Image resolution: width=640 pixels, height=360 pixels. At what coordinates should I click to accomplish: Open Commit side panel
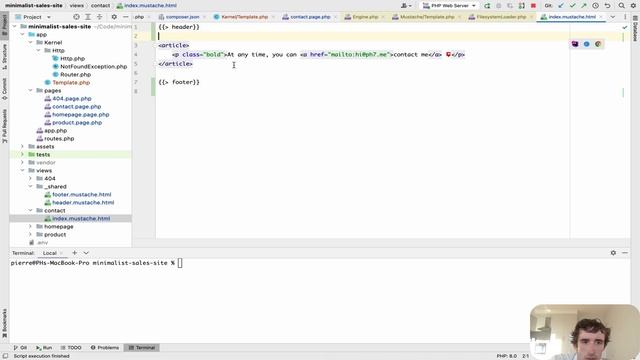coord(4,89)
